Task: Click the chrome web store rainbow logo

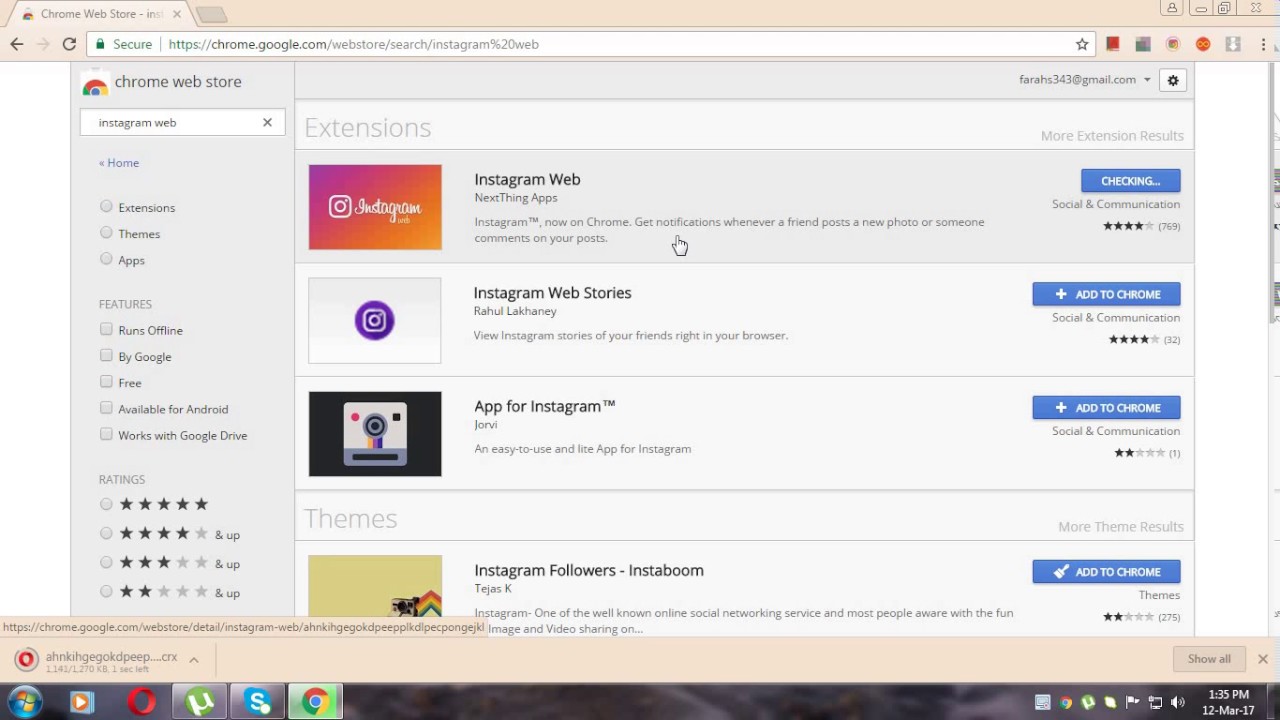Action: (95, 84)
